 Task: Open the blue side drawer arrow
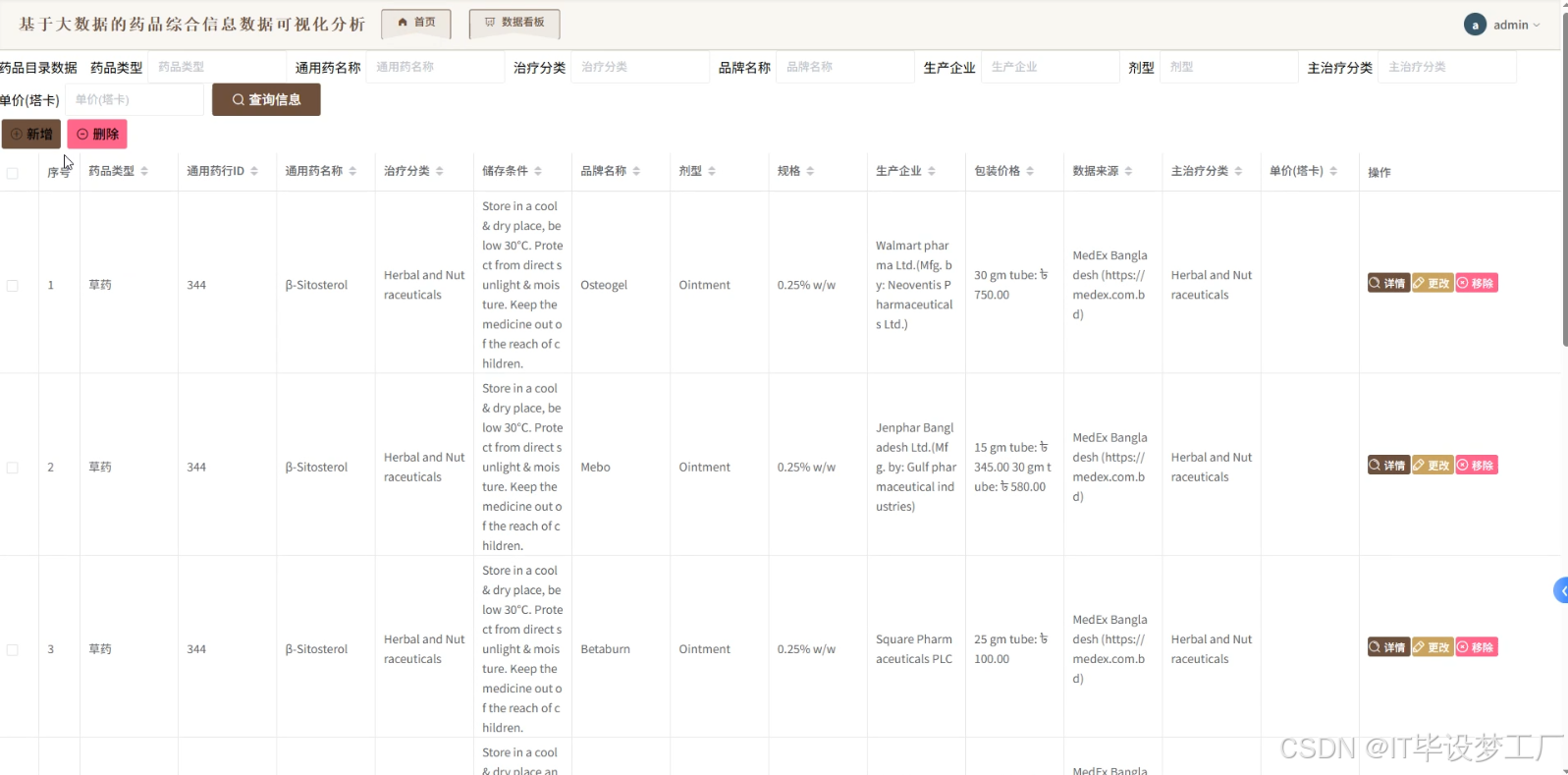click(x=1561, y=590)
